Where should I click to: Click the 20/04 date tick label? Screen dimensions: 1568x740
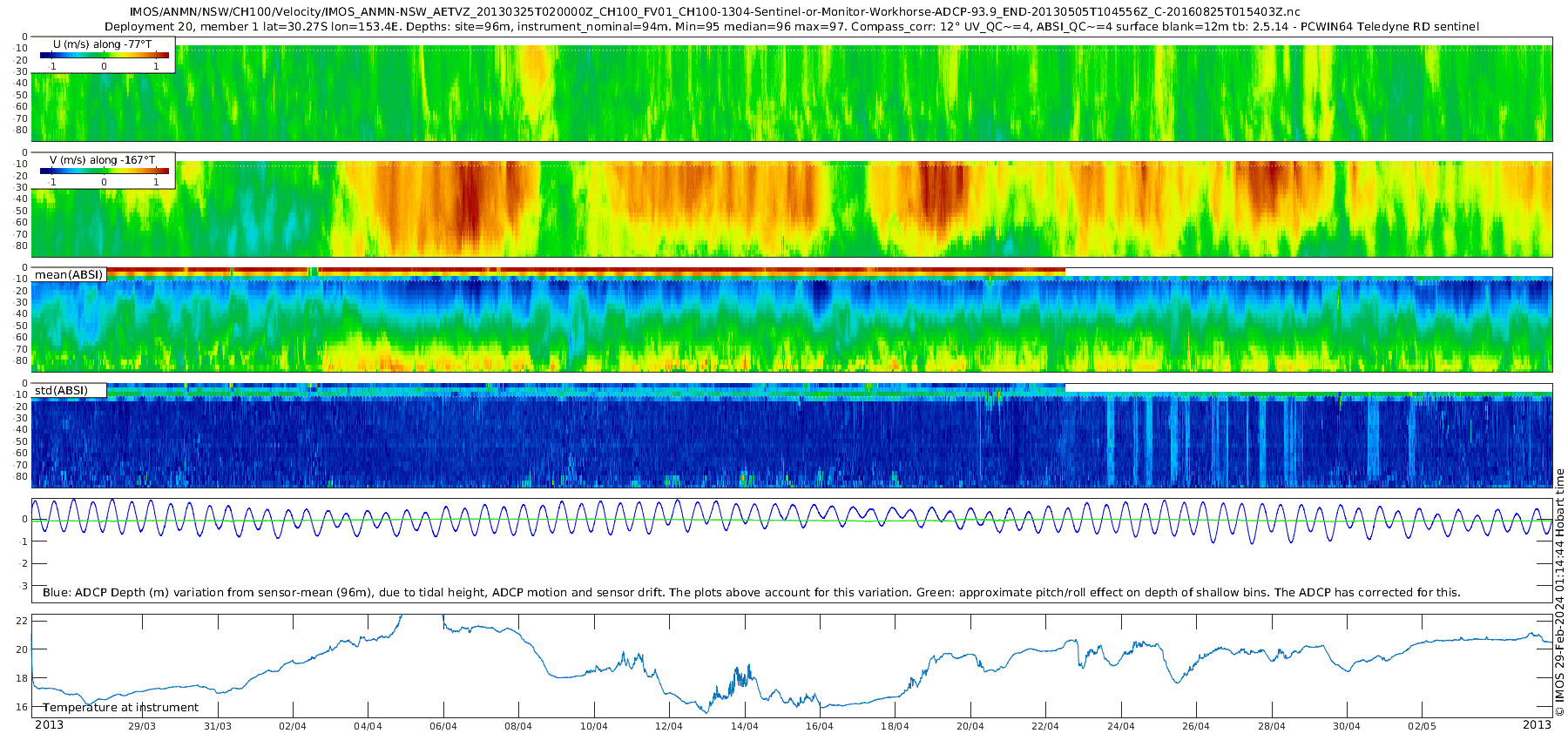coord(970,726)
